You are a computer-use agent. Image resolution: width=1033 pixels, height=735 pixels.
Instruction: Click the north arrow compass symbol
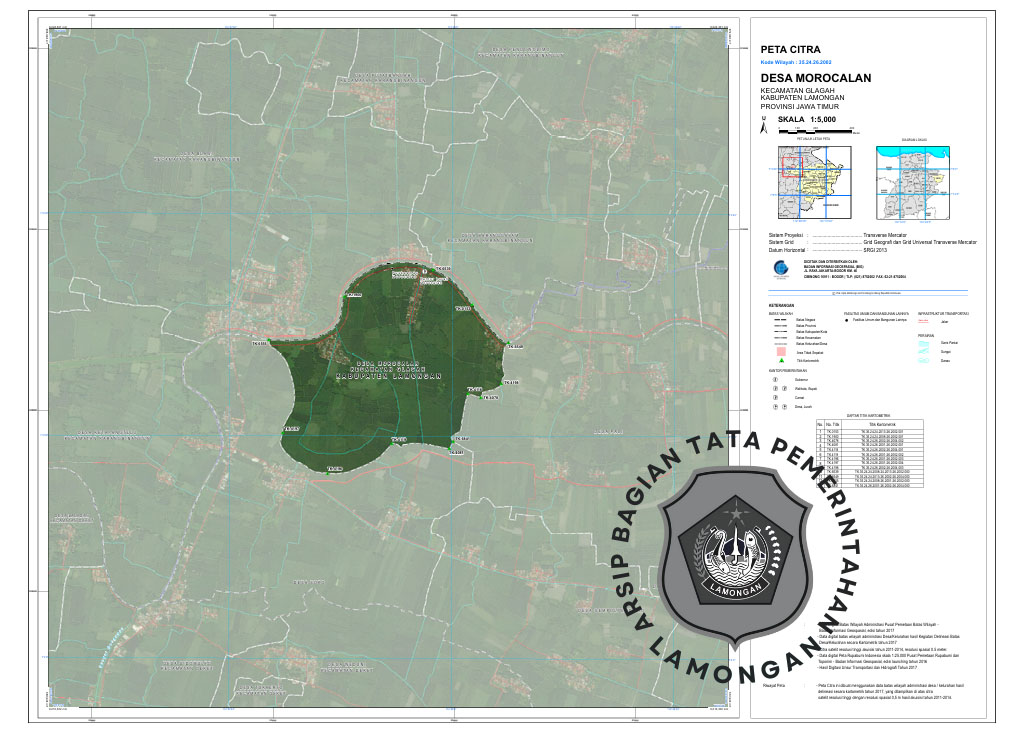click(x=764, y=126)
